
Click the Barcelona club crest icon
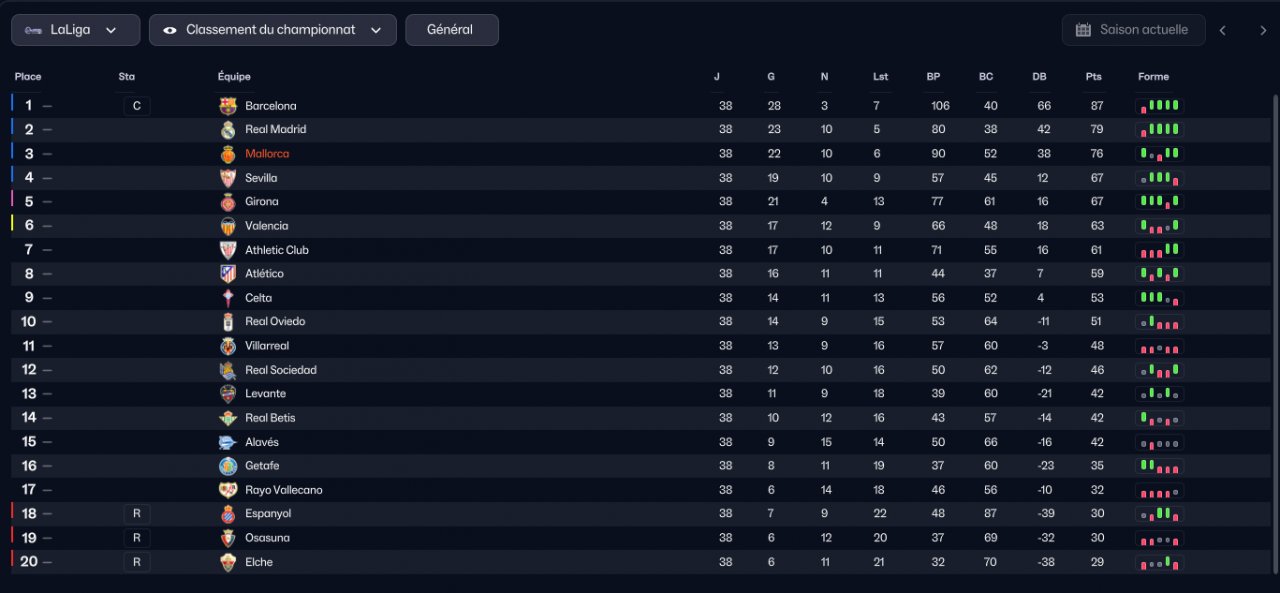228,106
